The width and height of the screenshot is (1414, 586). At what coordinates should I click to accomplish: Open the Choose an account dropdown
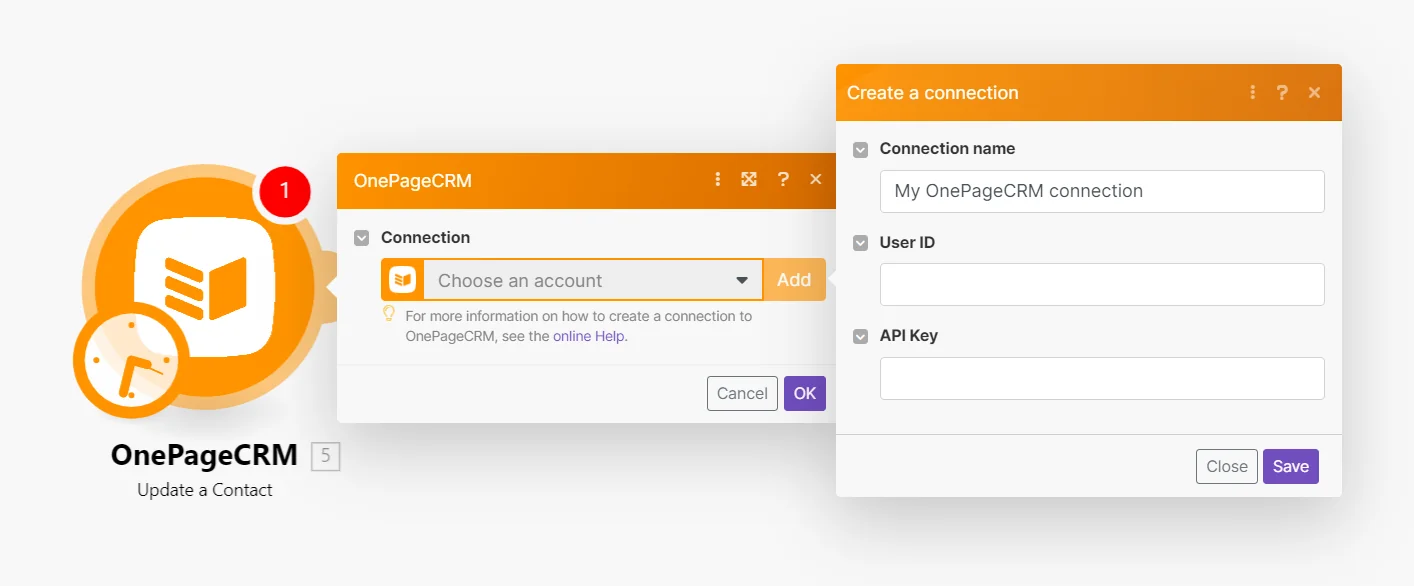(593, 280)
